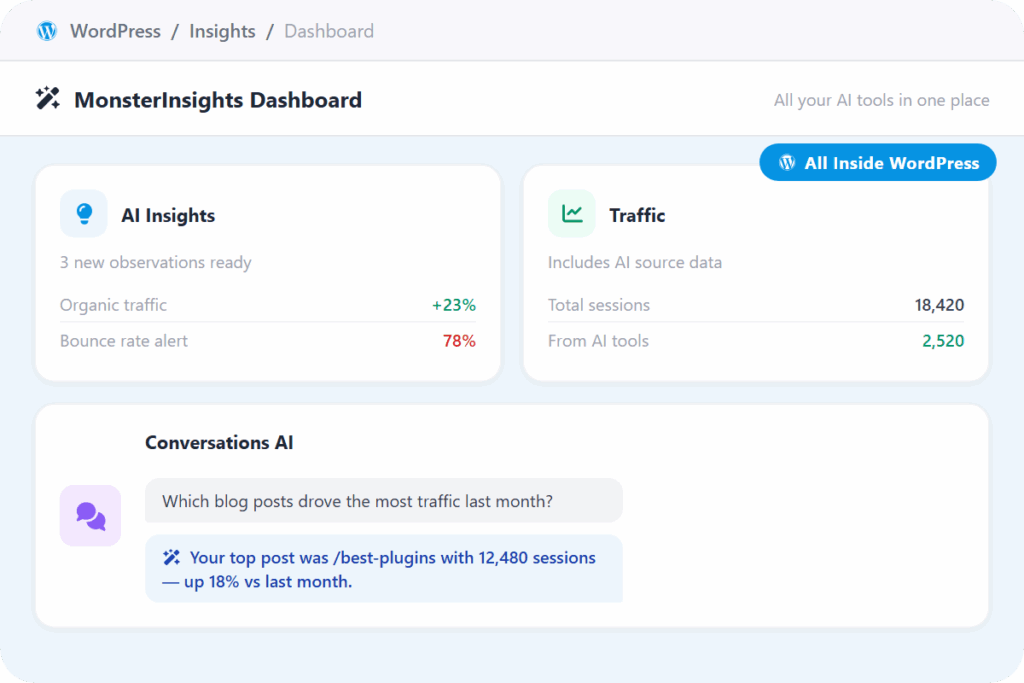
Task: Click the sparkle wand icon in the AI reply
Action: coord(172,558)
